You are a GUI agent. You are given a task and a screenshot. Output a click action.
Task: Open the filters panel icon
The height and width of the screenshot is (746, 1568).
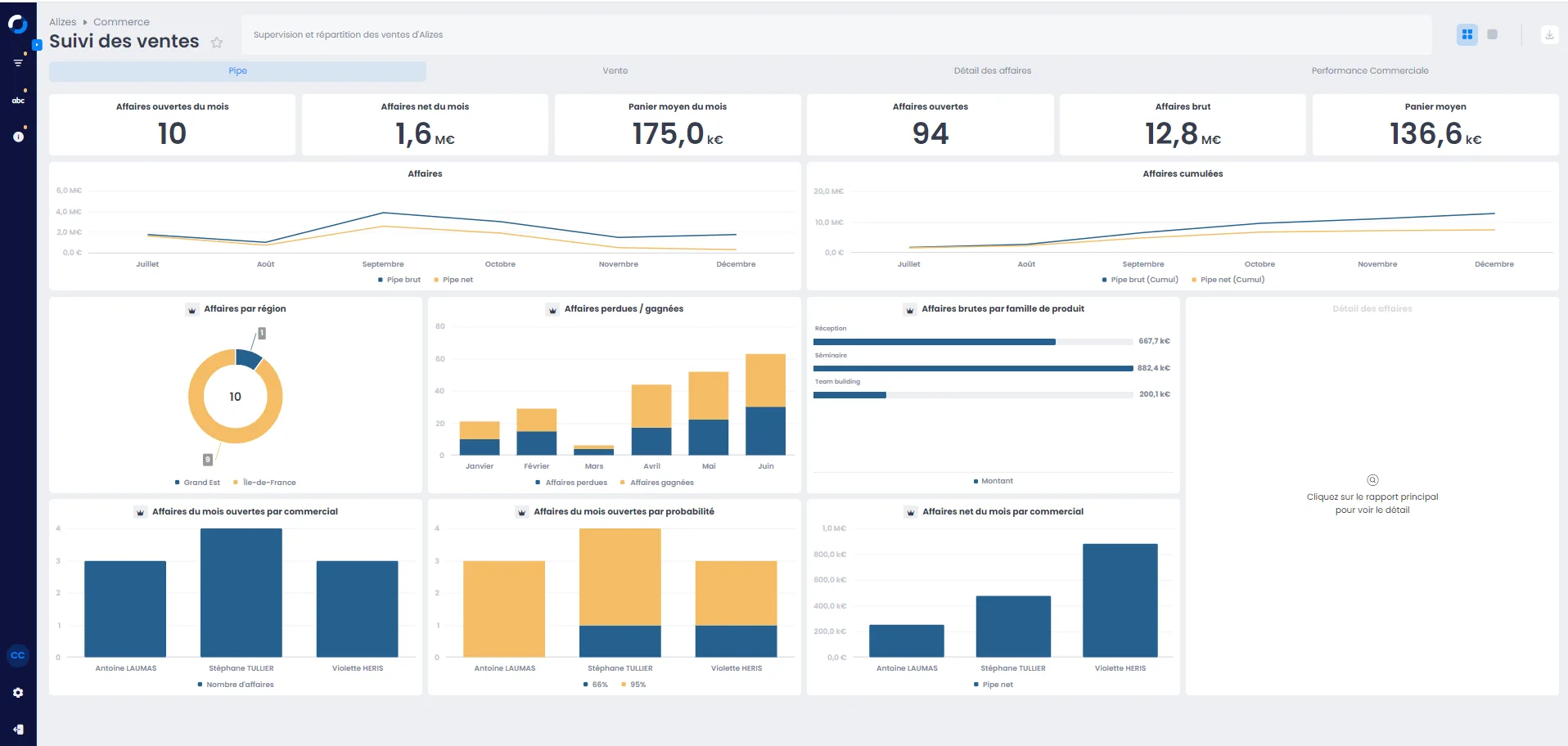18,62
